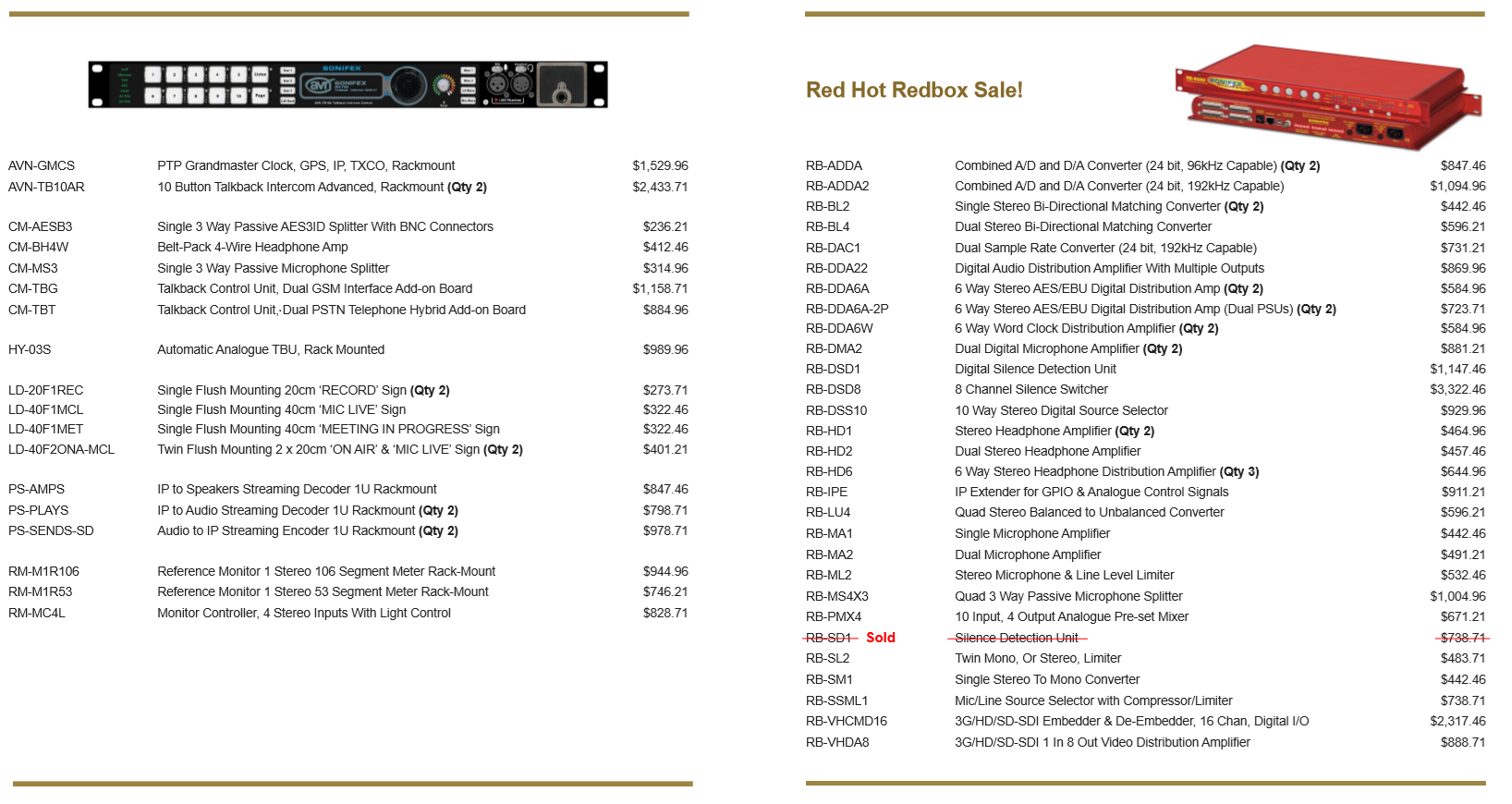Viewport: 1512px width, 804px height.
Task: Select product code RB-SL2
Action: [x=827, y=658]
